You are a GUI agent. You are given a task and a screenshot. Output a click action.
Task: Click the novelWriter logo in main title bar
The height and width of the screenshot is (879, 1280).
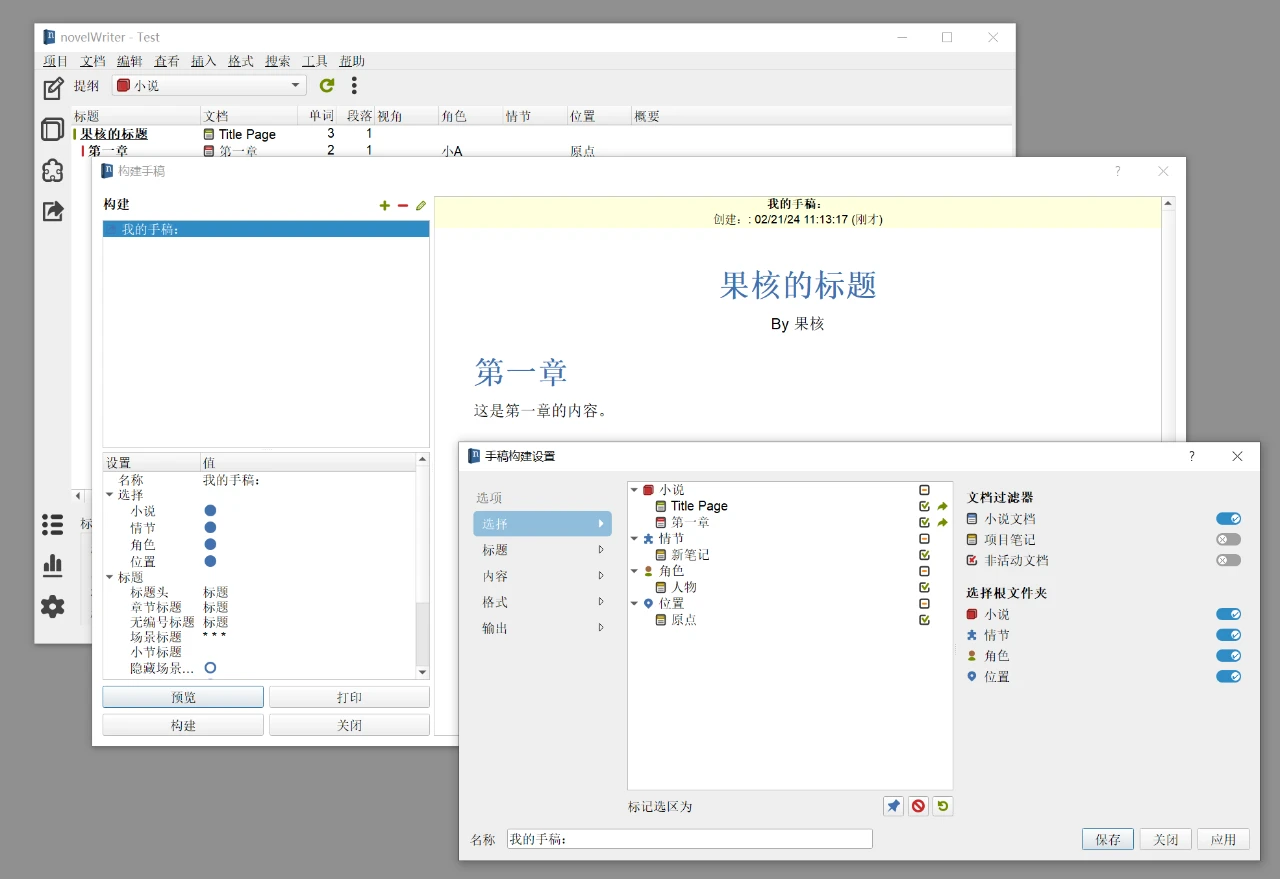point(49,37)
